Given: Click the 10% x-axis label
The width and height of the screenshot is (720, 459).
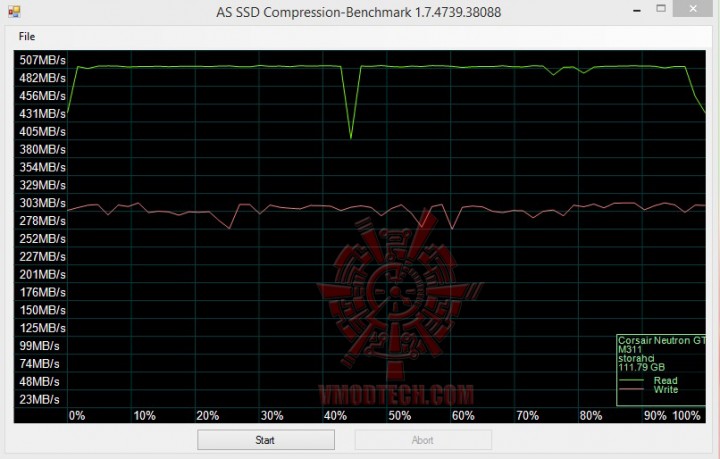Looking at the screenshot, I should coord(144,416).
